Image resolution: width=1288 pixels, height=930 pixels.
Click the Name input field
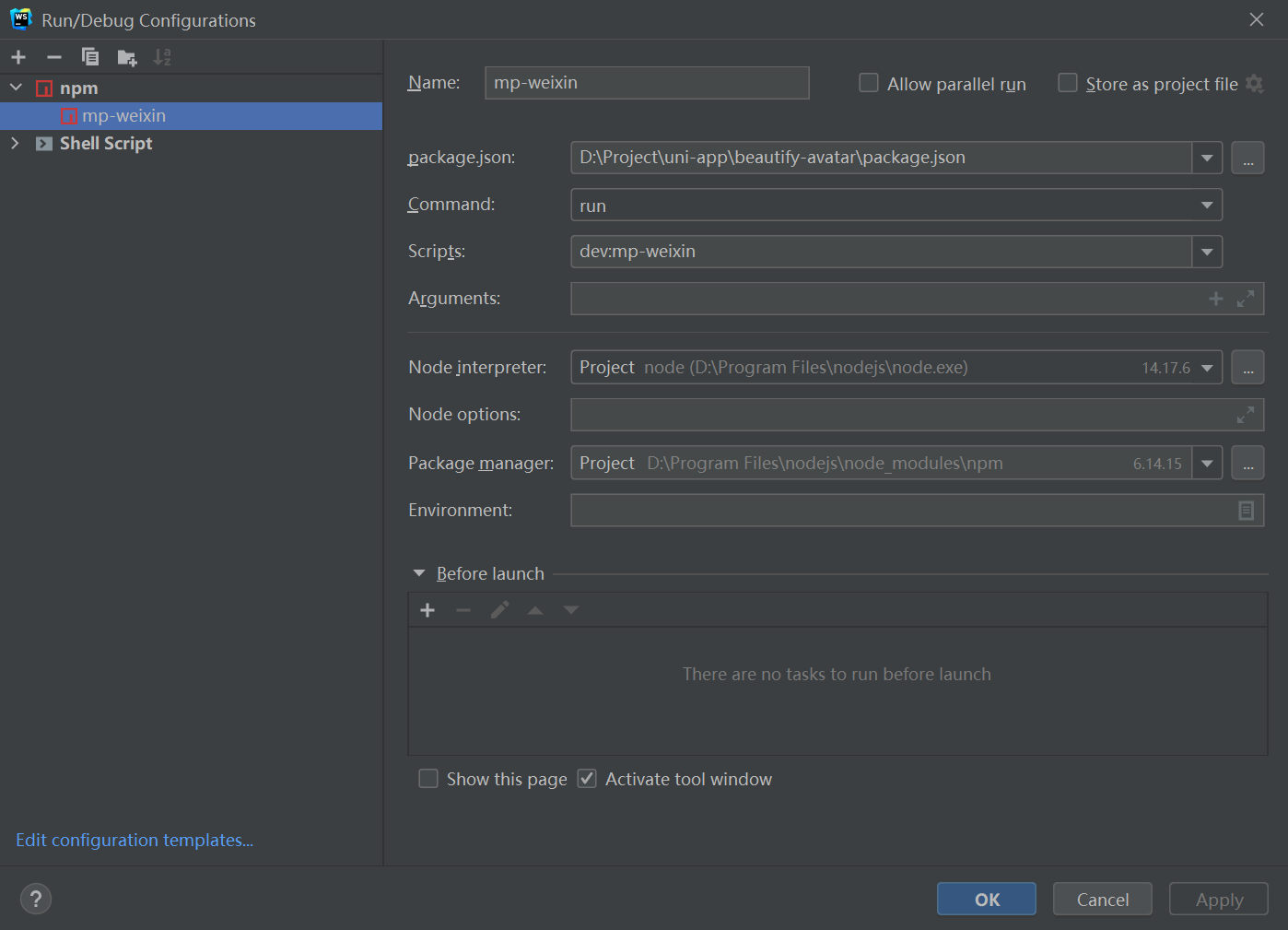pyautogui.click(x=647, y=83)
